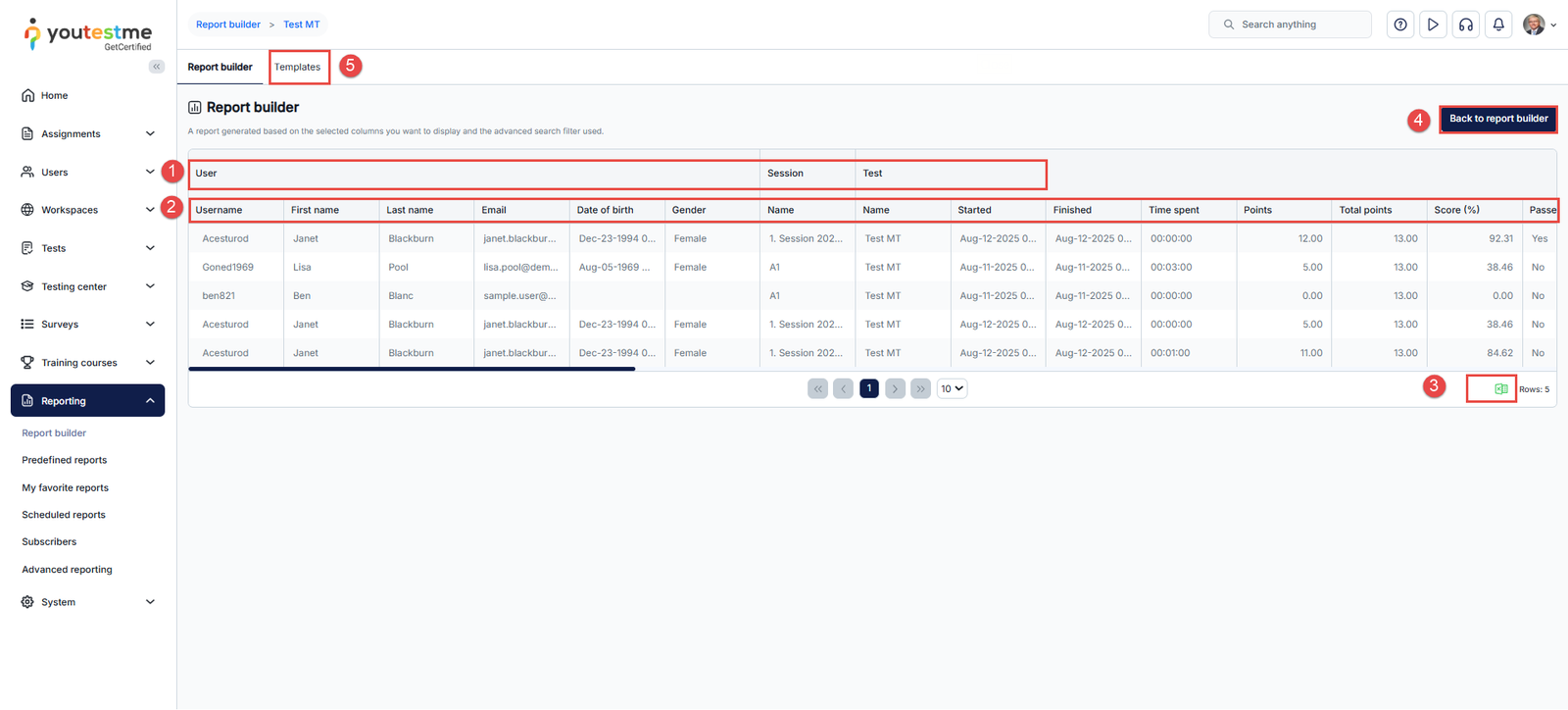Screen dimensions: 1568x710
Task: Click the horizontal table scrollbar
Action: [412, 369]
